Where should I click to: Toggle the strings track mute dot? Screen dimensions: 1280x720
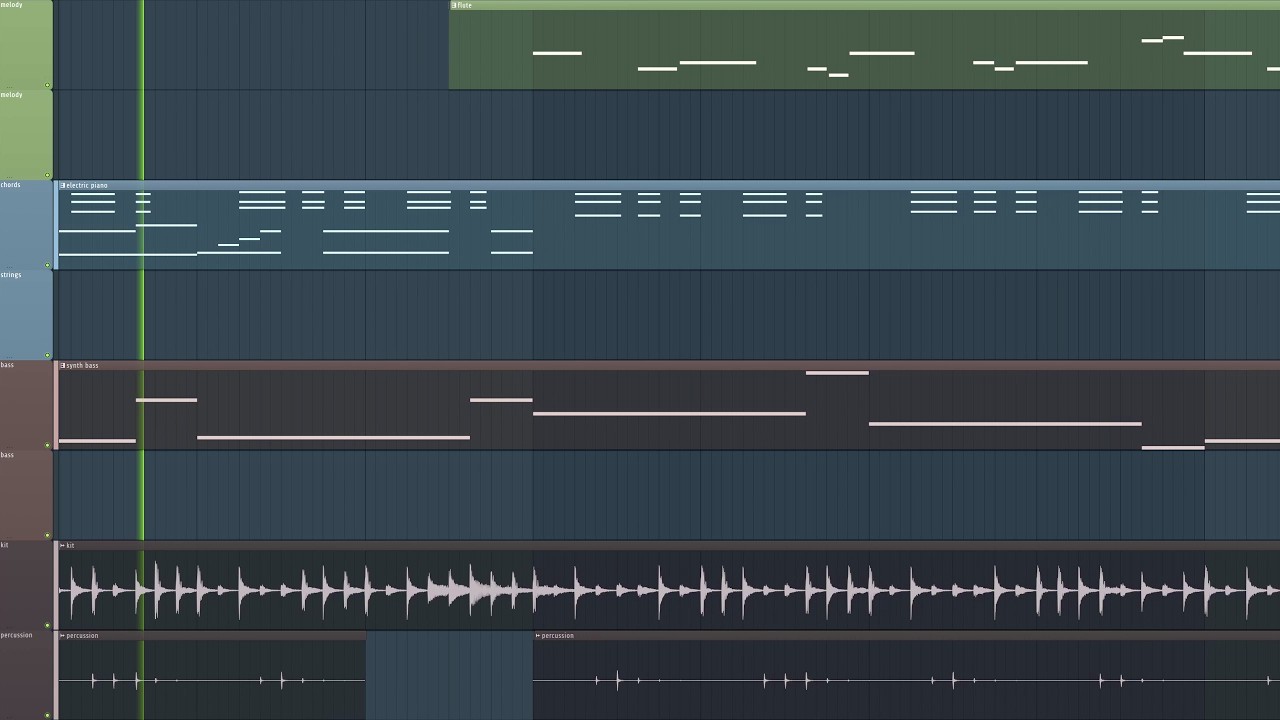pyautogui.click(x=47, y=355)
